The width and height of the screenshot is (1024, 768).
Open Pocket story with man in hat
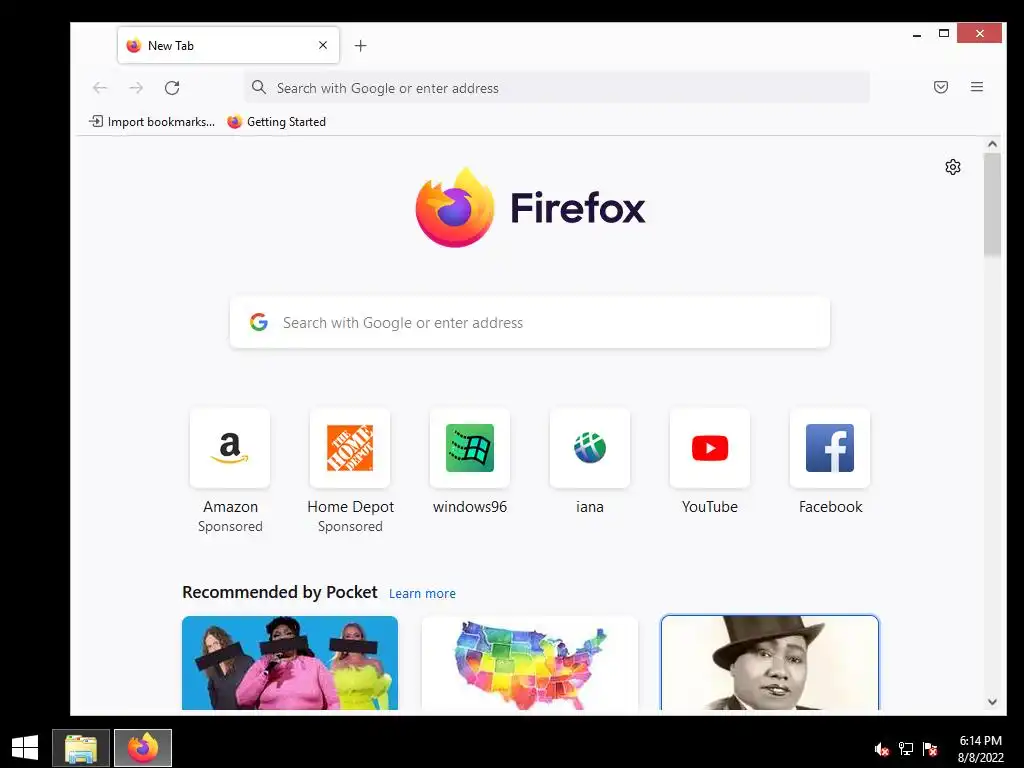tap(770, 663)
